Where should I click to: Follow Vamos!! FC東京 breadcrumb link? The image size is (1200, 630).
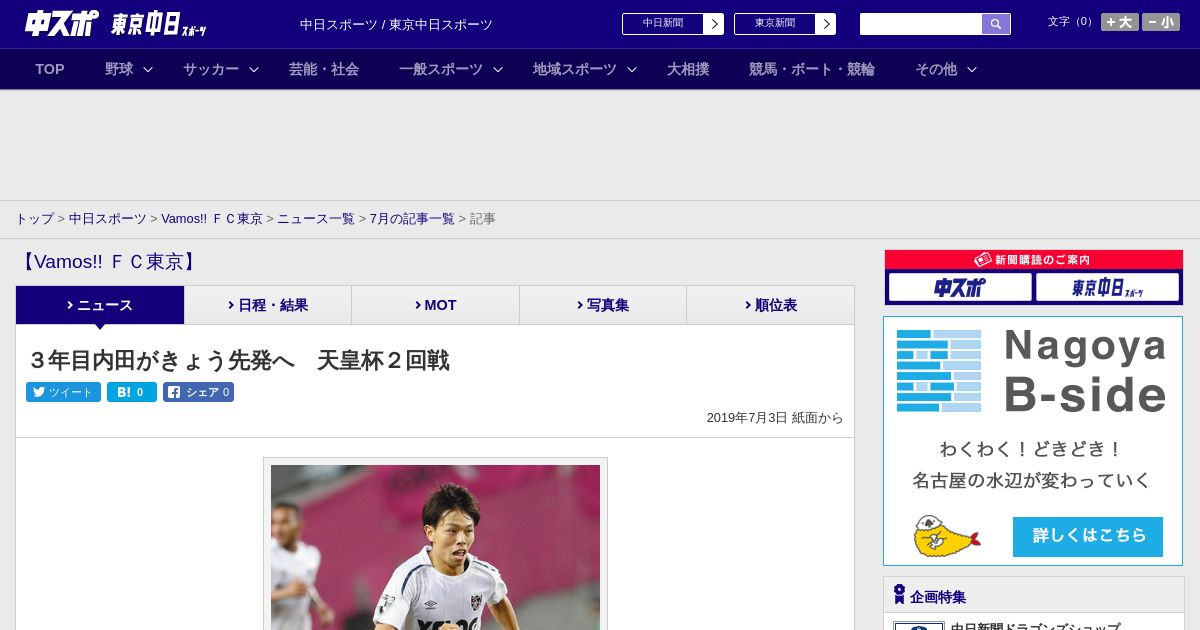(212, 218)
